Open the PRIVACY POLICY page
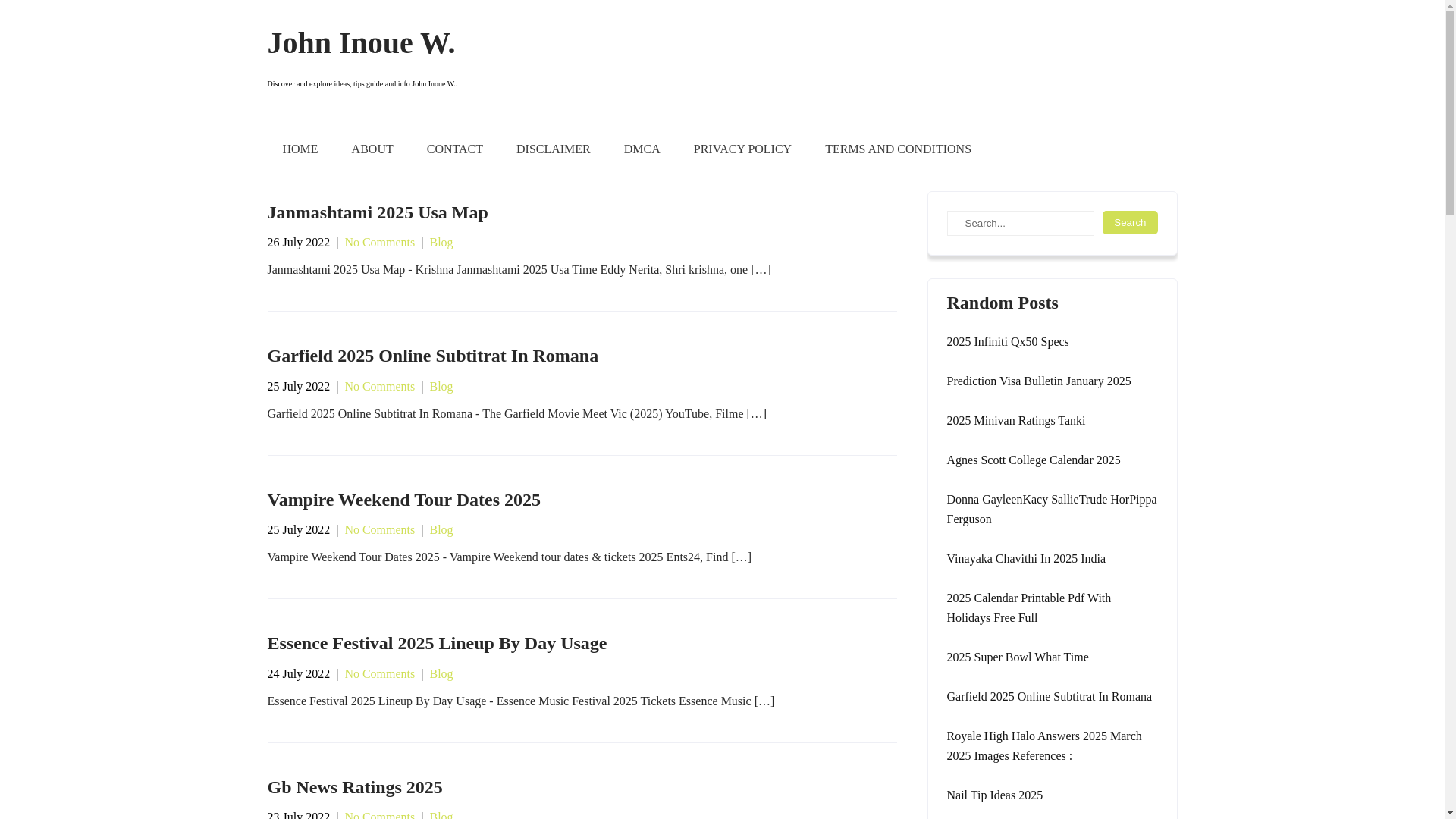The height and width of the screenshot is (819, 1456). click(742, 149)
